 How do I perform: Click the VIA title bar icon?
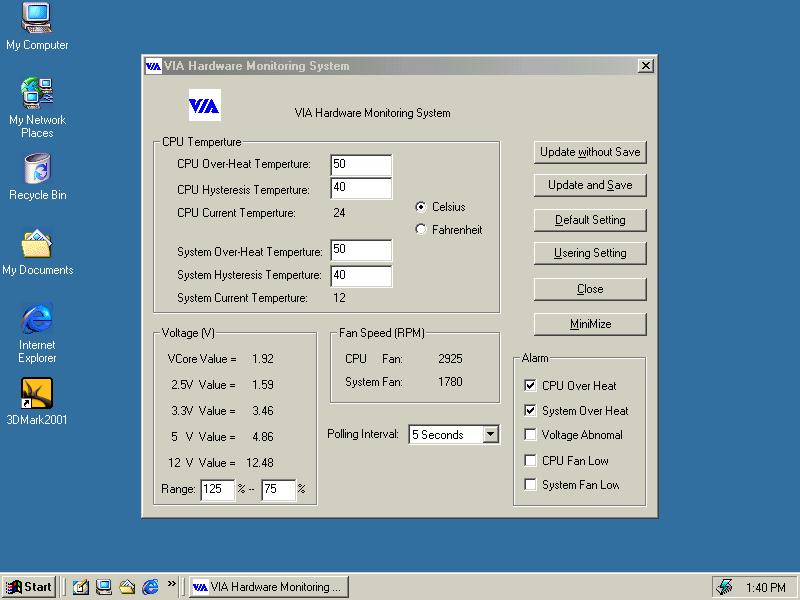click(x=153, y=66)
